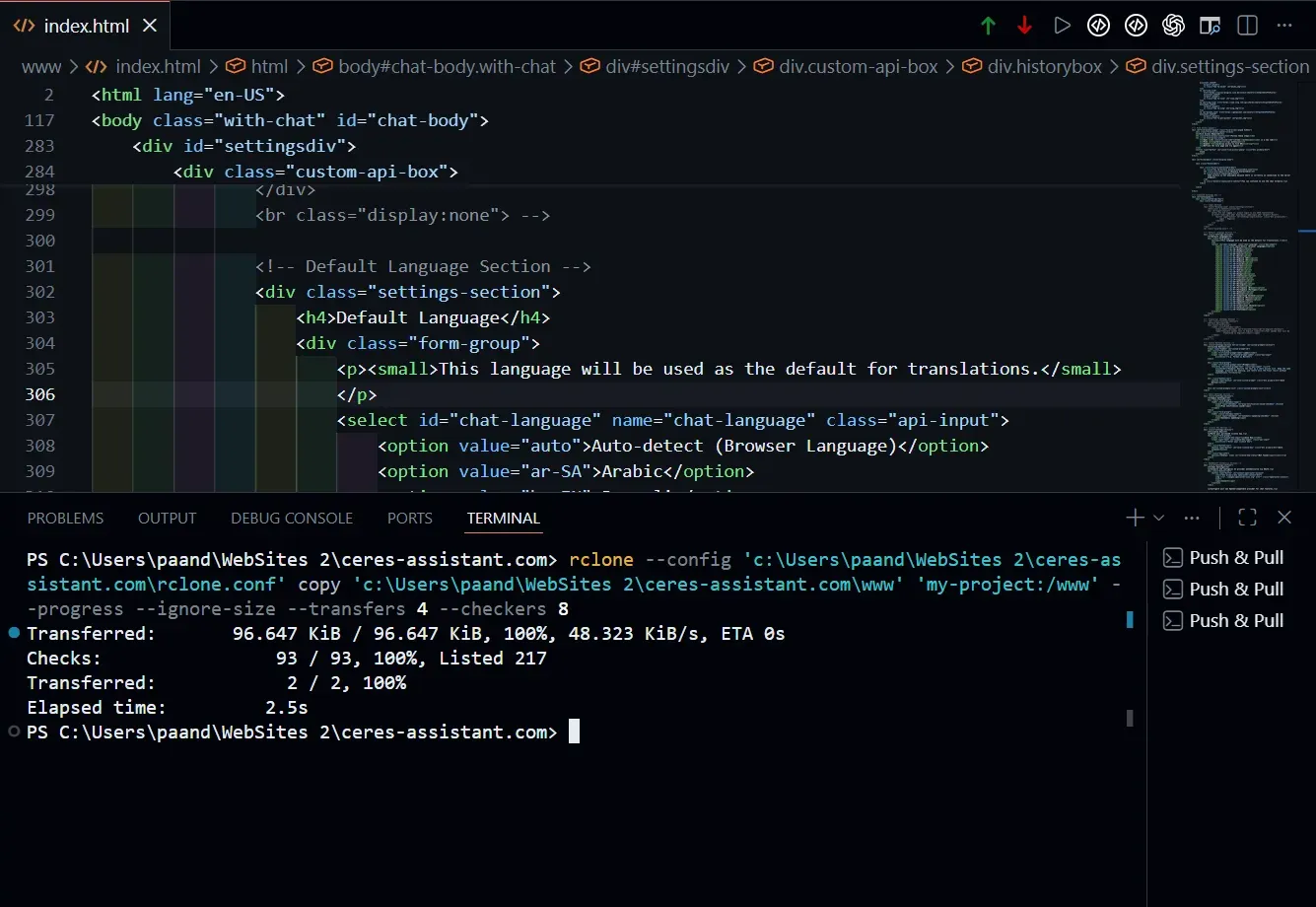The image size is (1316, 907).
Task: Click sticky line '<html lang="en-US">'
Action: click(x=187, y=95)
